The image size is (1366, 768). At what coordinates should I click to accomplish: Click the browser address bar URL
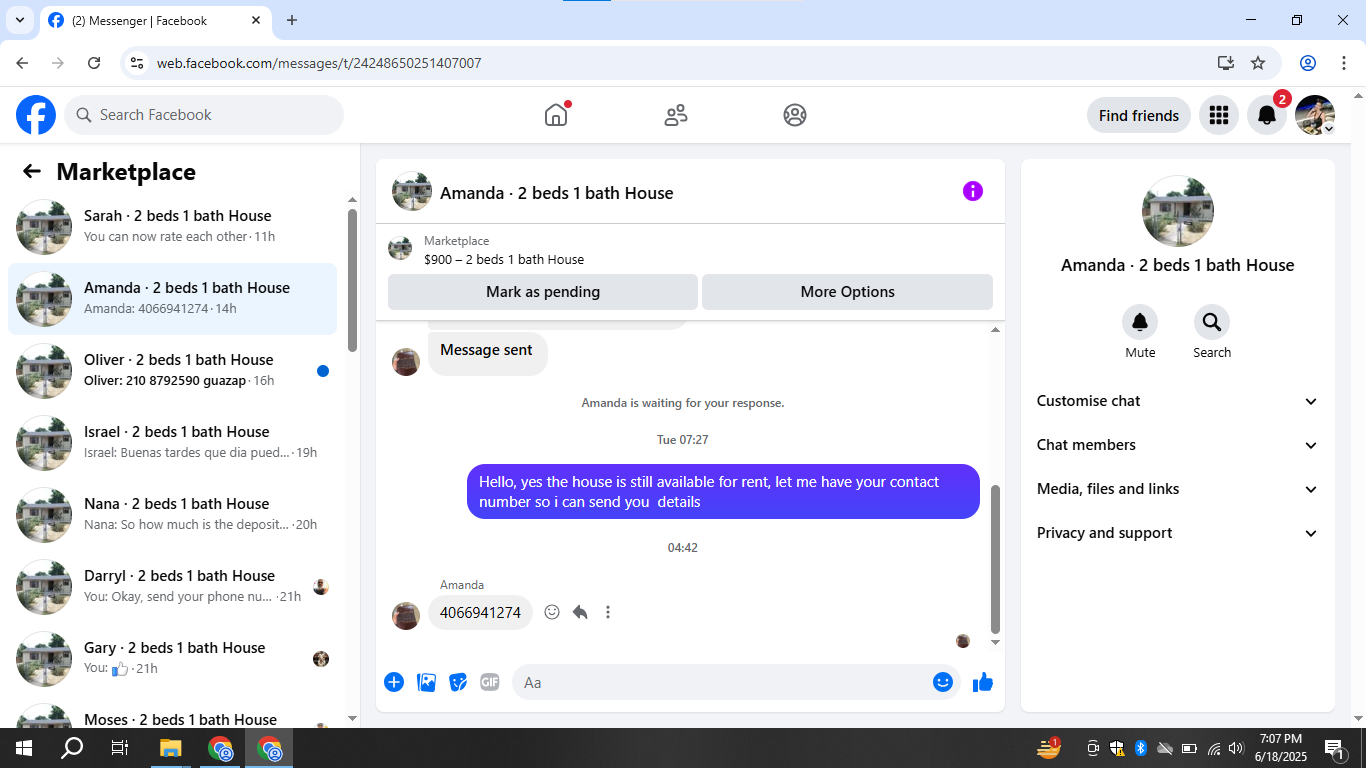319,63
